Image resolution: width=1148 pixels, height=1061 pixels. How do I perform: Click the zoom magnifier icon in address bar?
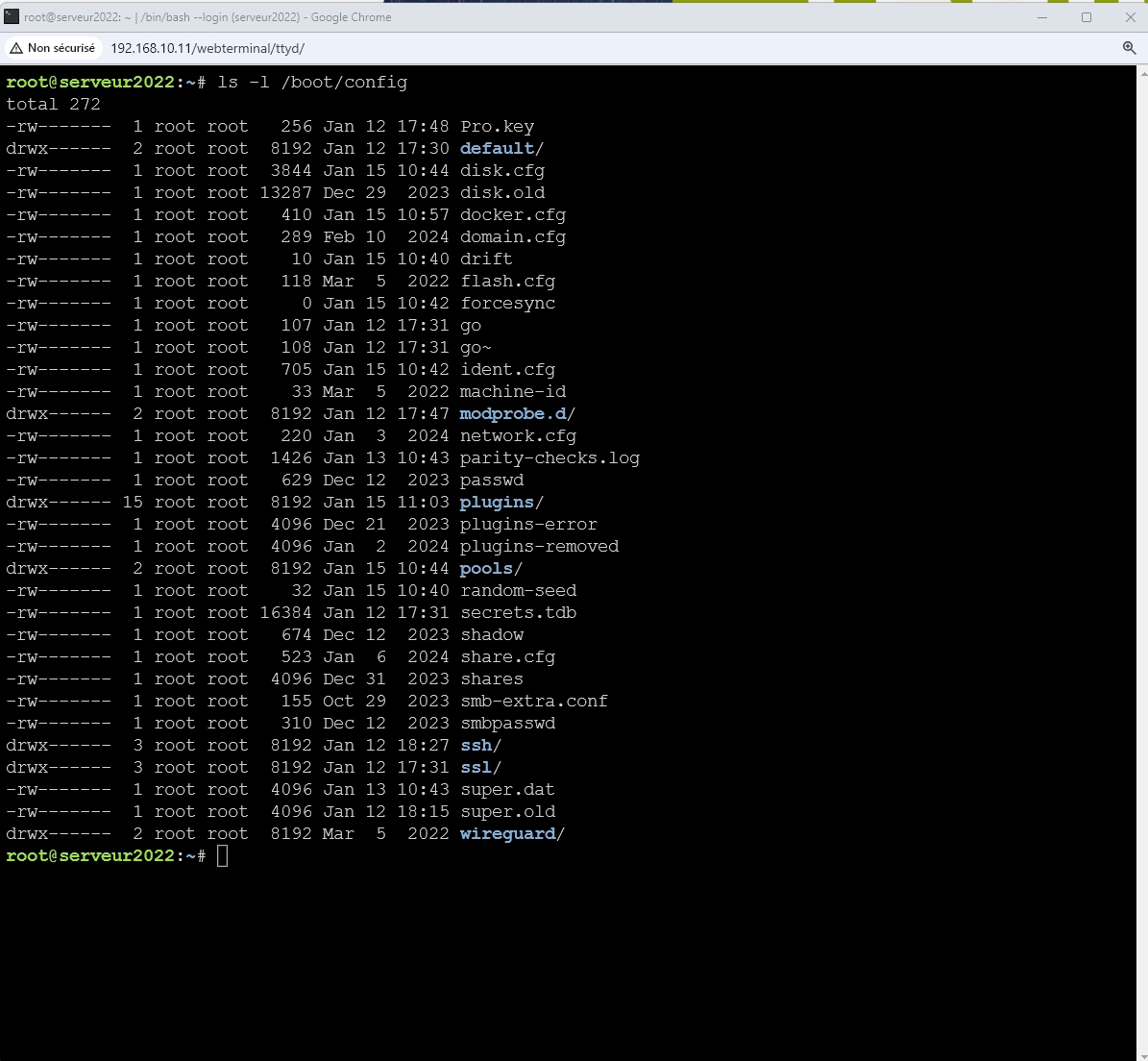(1129, 48)
